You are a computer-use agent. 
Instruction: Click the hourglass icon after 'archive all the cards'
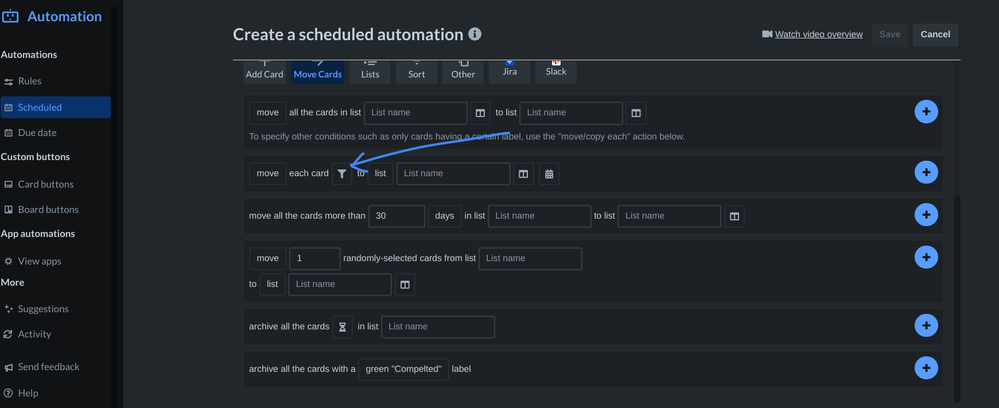tap(342, 327)
